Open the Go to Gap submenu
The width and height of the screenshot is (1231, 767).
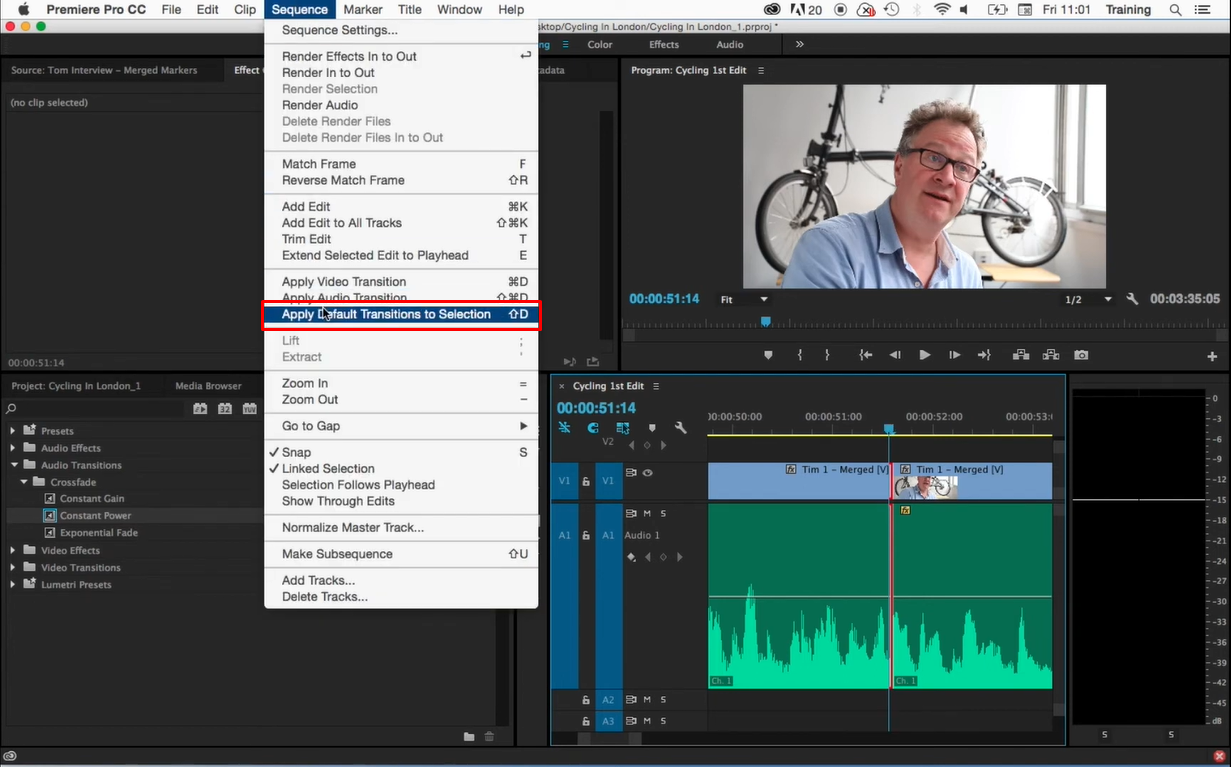point(401,426)
